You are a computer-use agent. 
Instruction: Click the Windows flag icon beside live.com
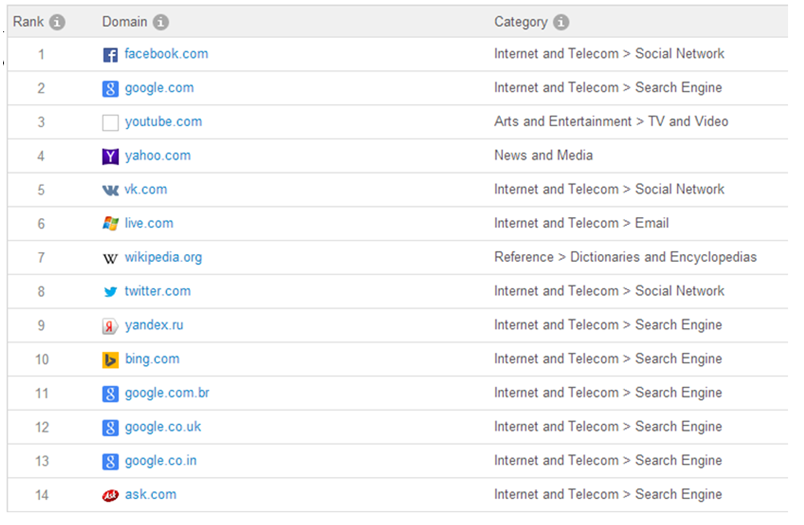(110, 224)
